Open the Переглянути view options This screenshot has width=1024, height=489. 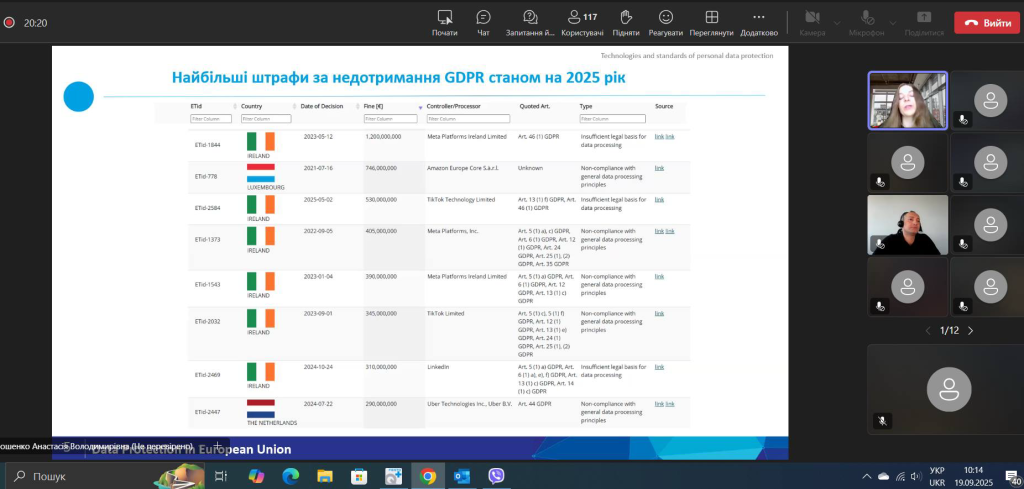click(x=711, y=23)
